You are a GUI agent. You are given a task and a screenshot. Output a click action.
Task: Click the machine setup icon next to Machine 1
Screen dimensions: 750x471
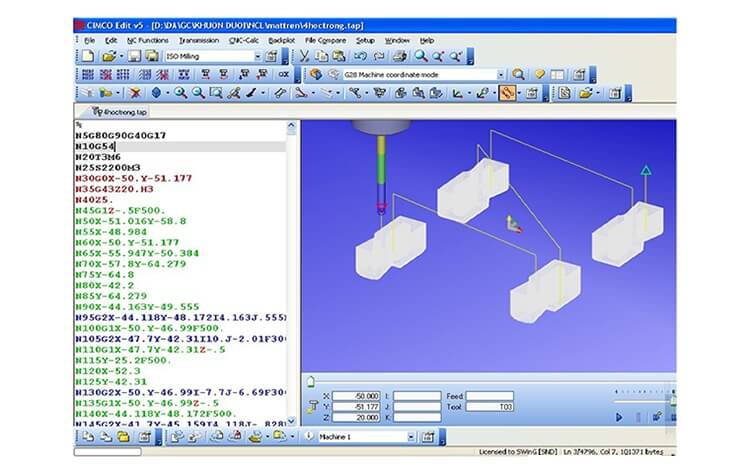pos(428,437)
